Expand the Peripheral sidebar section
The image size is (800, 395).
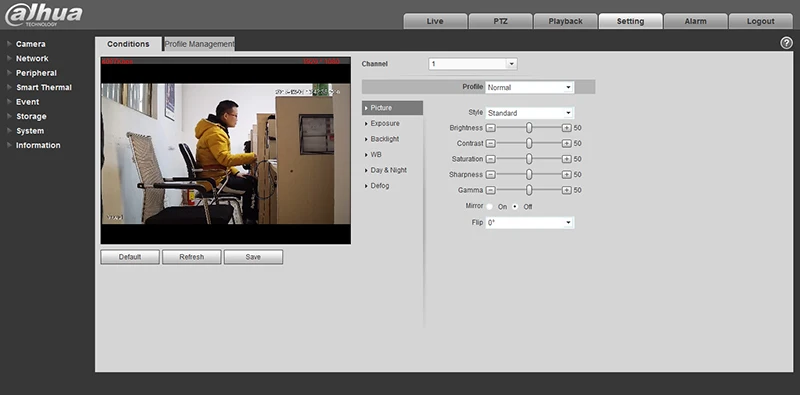36,73
